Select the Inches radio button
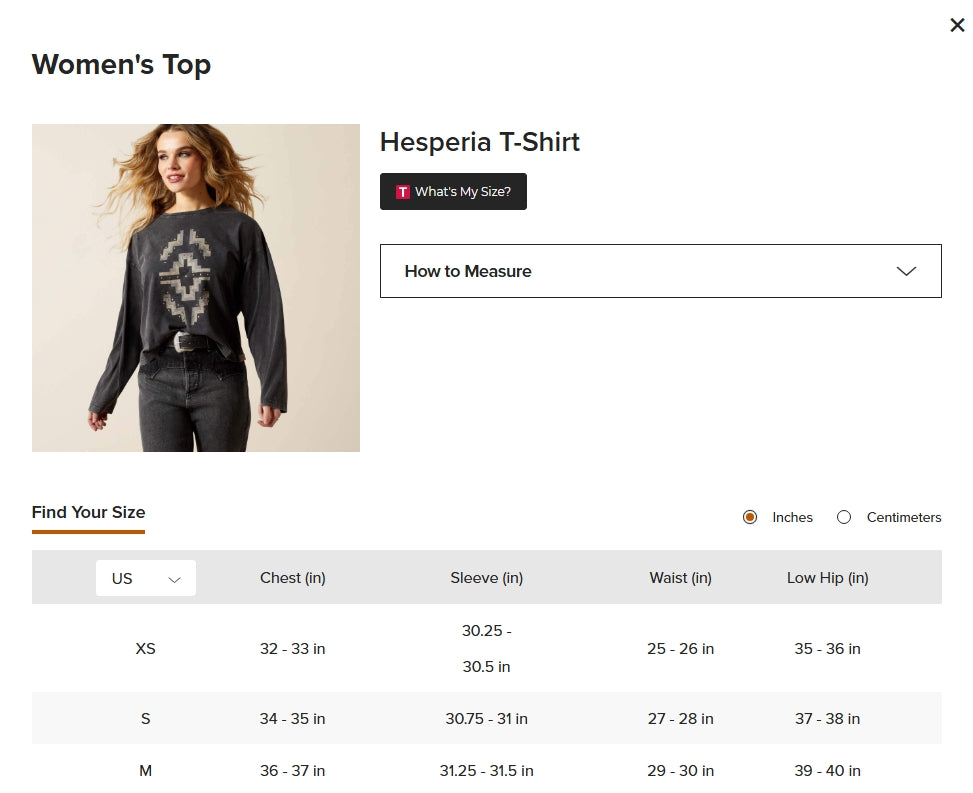This screenshot has height=793, width=973. pyautogui.click(x=750, y=517)
